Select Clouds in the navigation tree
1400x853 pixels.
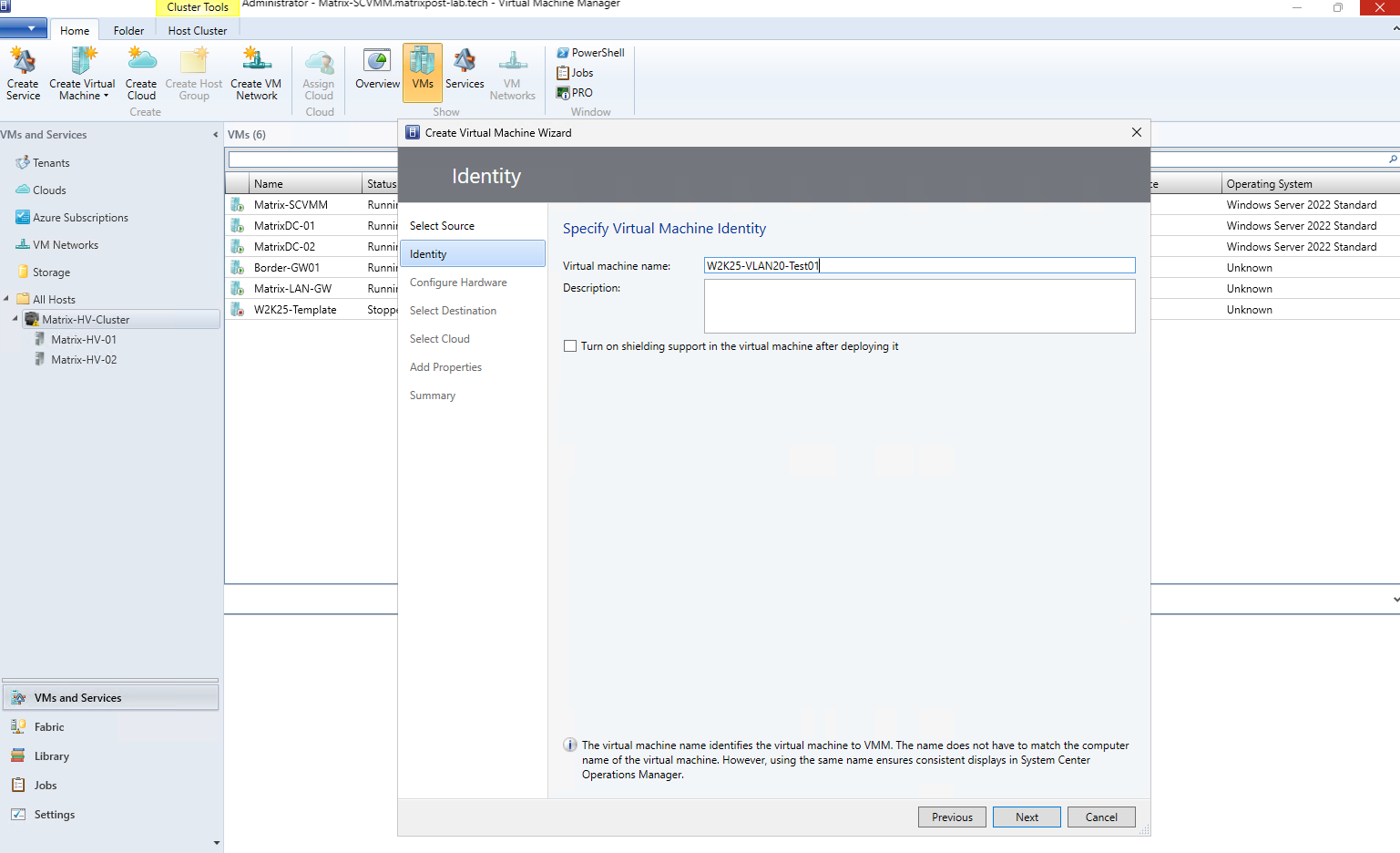[41, 190]
